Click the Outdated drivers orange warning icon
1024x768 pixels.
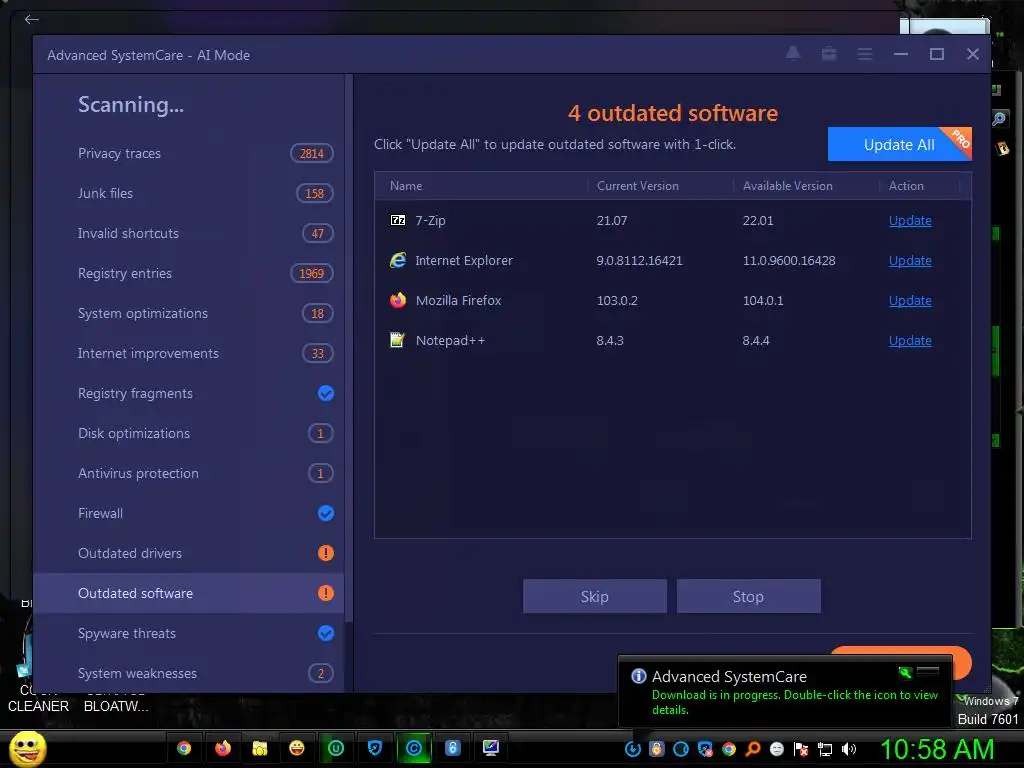[326, 553]
